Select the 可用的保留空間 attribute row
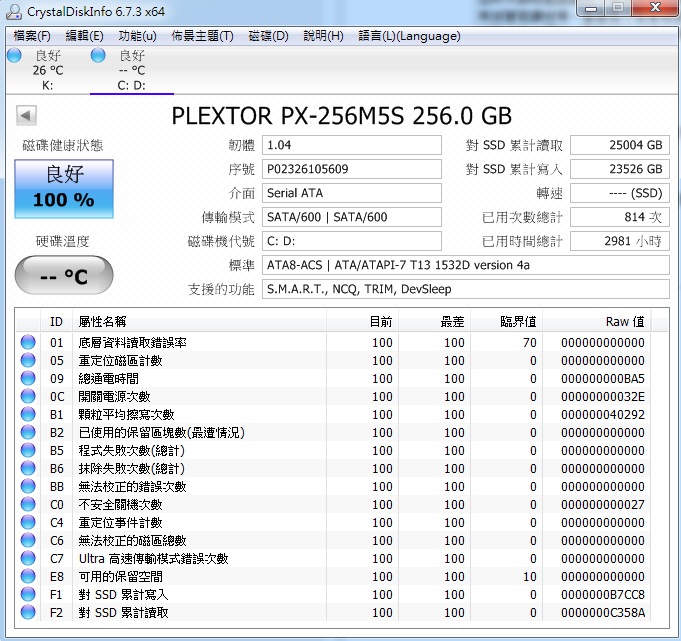681x641 pixels. pos(333,576)
